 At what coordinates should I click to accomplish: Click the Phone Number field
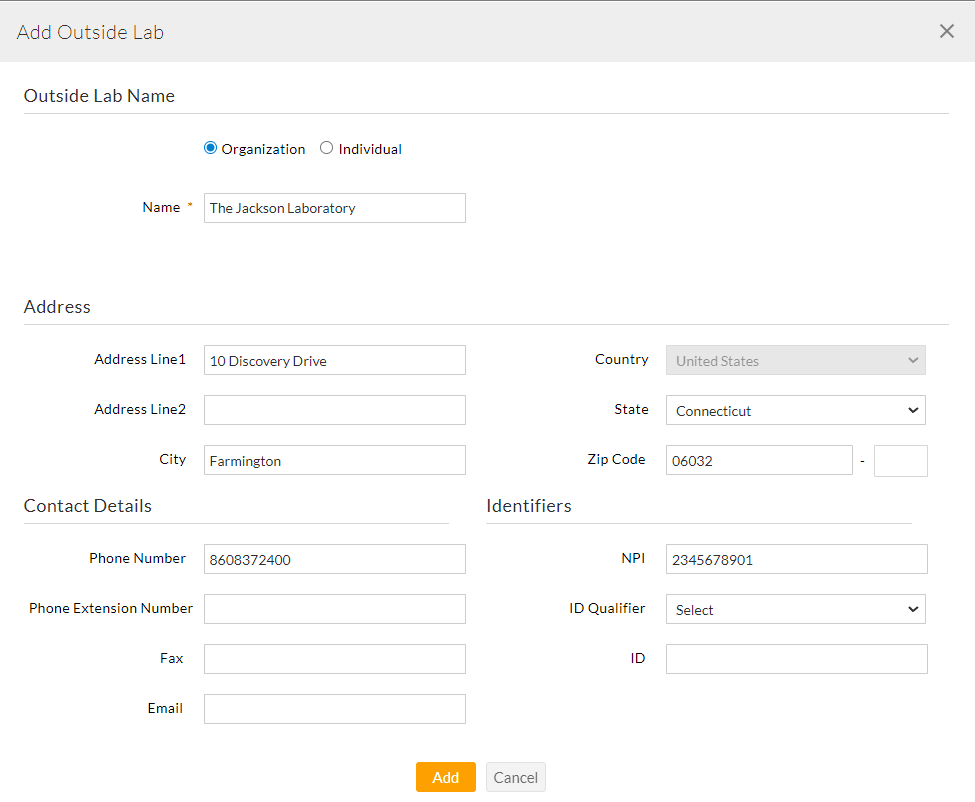pos(334,559)
